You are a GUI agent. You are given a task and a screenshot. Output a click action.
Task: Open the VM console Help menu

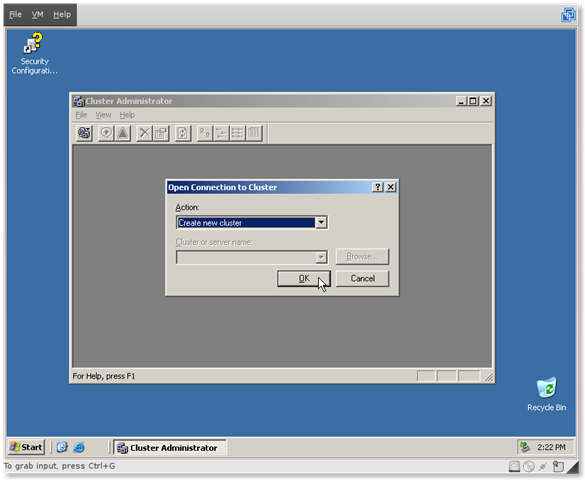62,15
